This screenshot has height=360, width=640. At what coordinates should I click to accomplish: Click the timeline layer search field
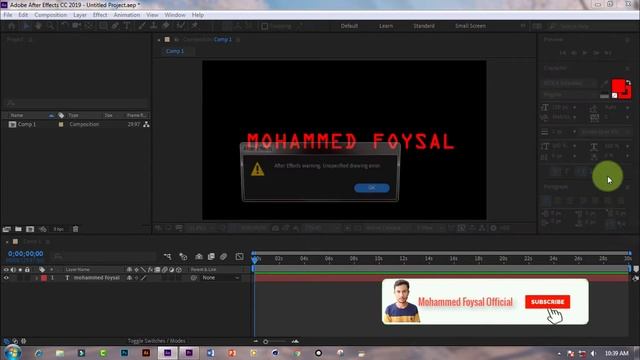(104, 256)
